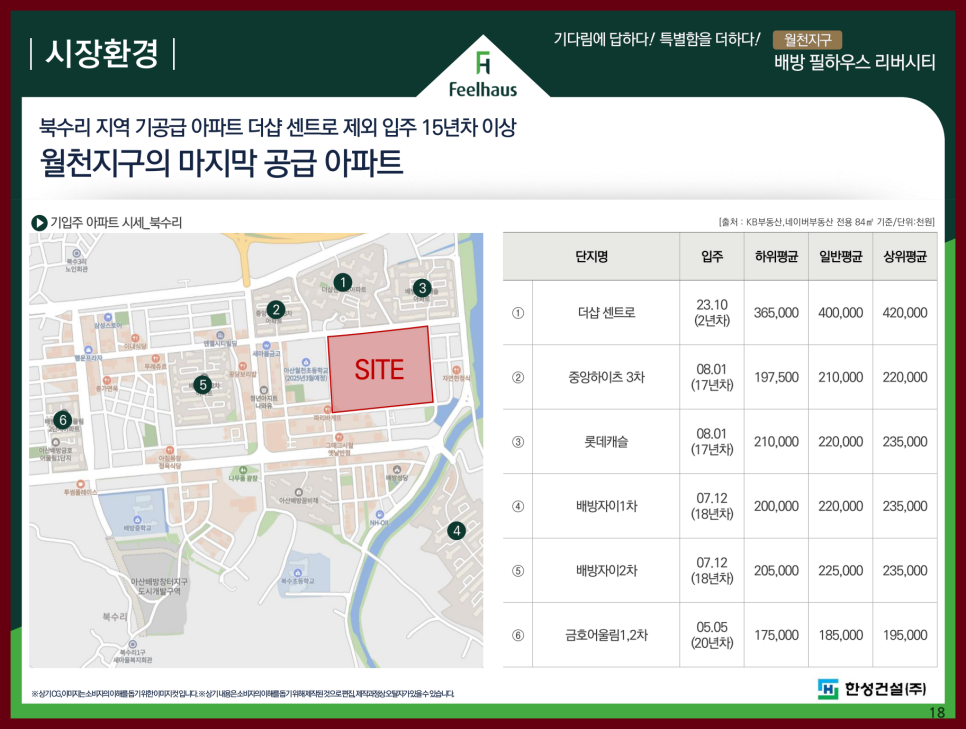Click the 북수초등학교 map label
966x729 pixels.
pyautogui.click(x=298, y=581)
